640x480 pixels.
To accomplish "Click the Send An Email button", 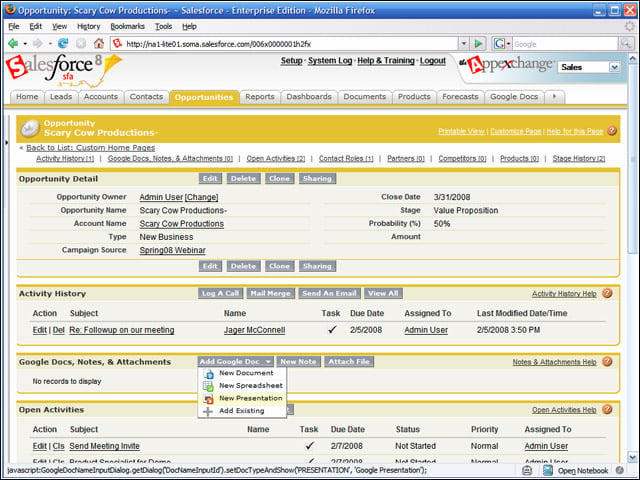I will click(329, 293).
